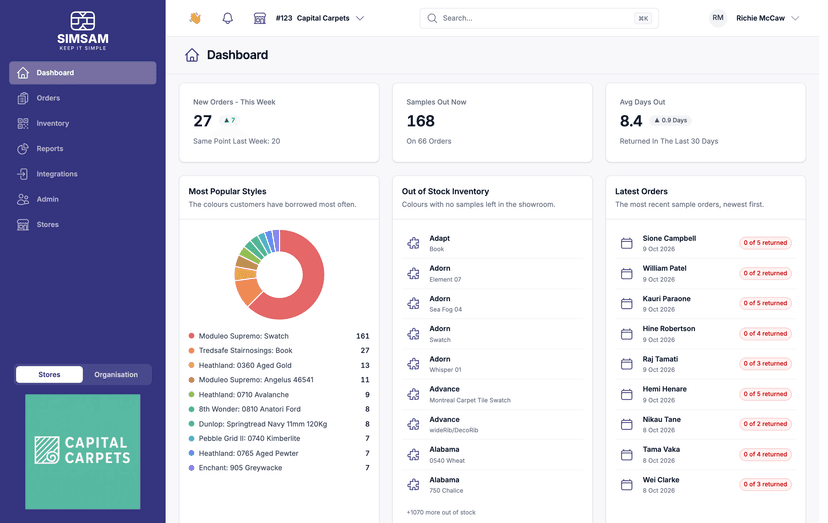Click the waving hand icon

click(195, 18)
